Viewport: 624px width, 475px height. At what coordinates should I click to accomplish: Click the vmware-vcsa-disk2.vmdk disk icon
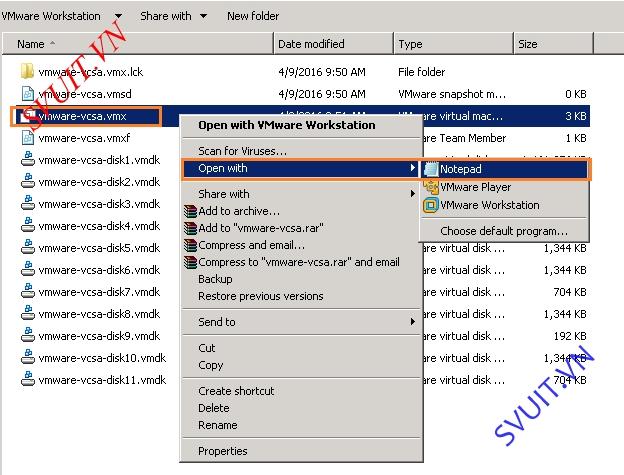27,181
